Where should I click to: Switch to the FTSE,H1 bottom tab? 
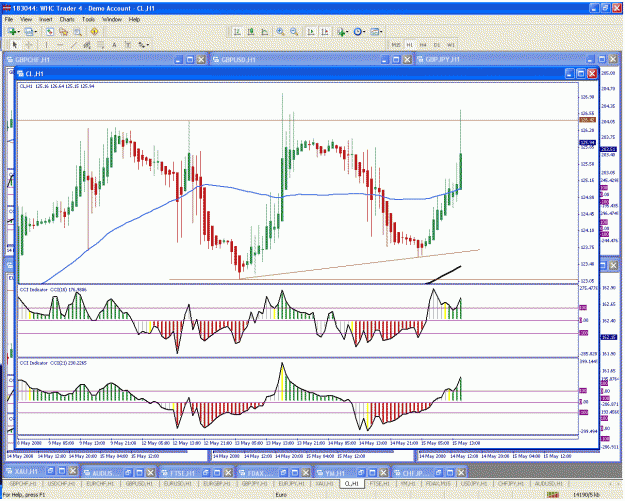[x=379, y=483]
